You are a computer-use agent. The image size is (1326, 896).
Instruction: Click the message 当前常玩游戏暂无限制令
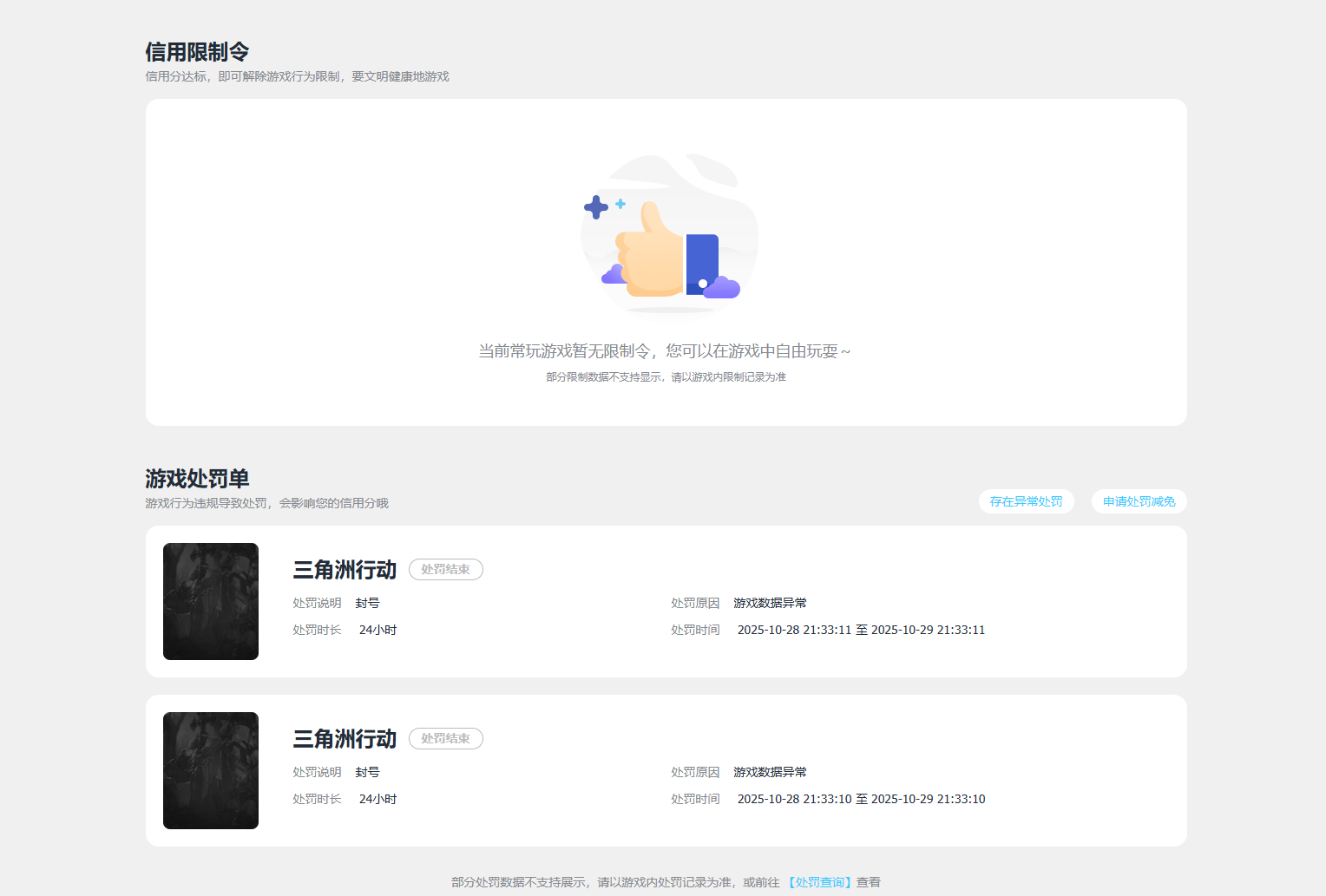[x=564, y=351]
